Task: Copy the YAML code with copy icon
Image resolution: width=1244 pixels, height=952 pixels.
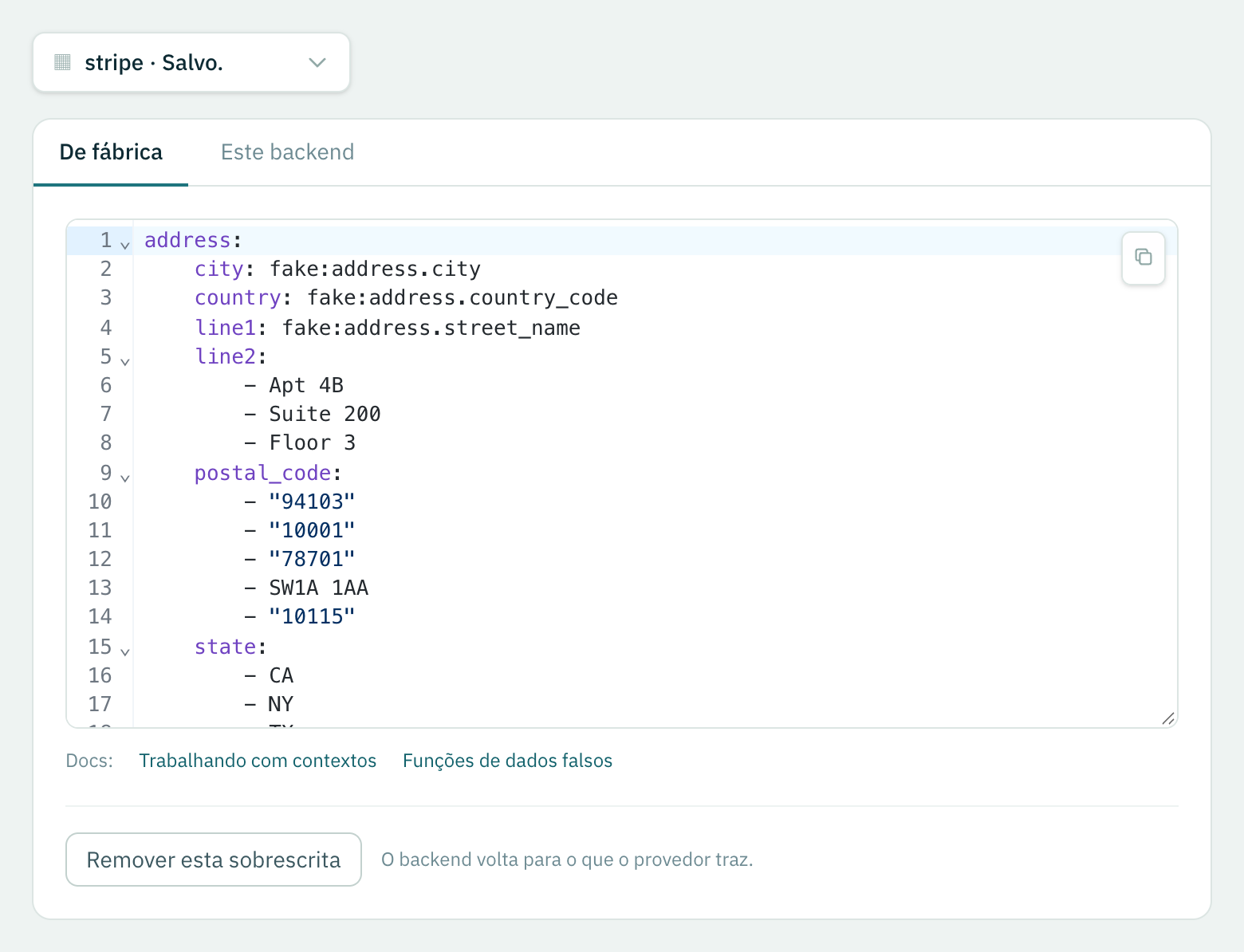Action: pos(1143,258)
